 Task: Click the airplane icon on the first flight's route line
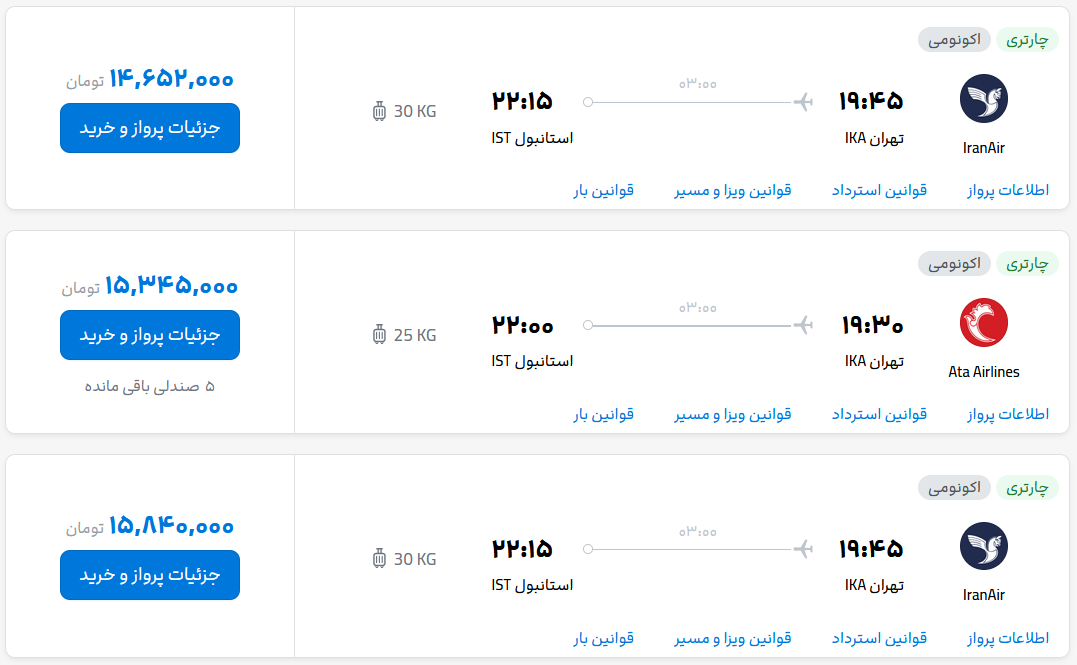click(x=802, y=101)
